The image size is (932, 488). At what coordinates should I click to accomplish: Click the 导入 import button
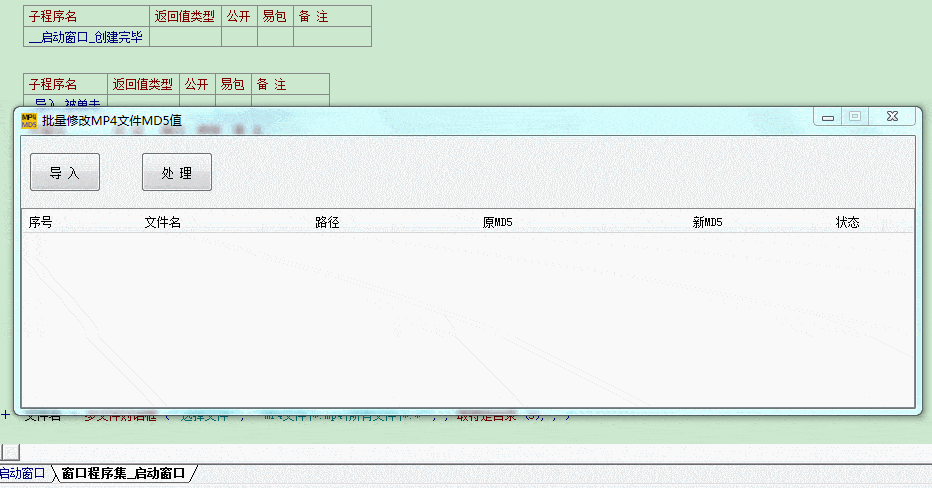click(65, 173)
